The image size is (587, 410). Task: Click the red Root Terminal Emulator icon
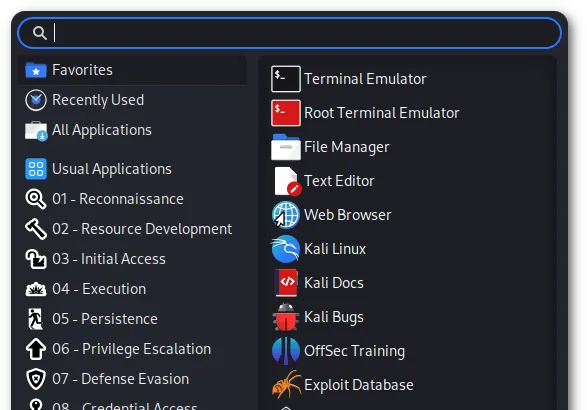coord(286,113)
